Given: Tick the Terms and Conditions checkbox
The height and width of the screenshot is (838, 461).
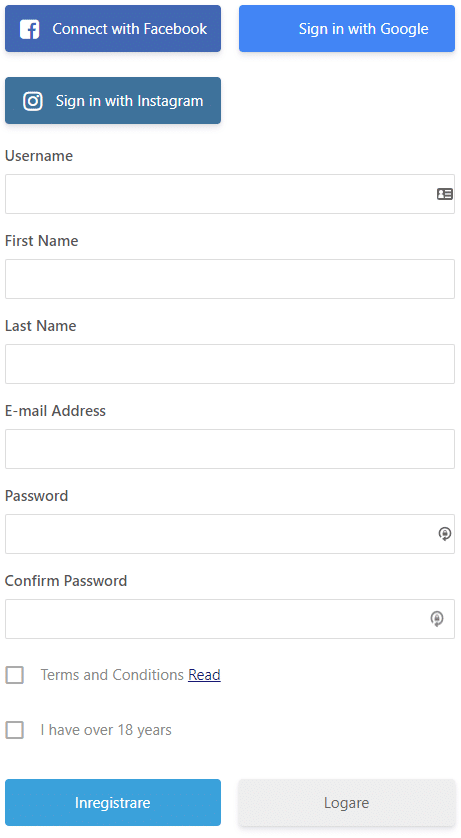Looking at the screenshot, I should [14, 675].
